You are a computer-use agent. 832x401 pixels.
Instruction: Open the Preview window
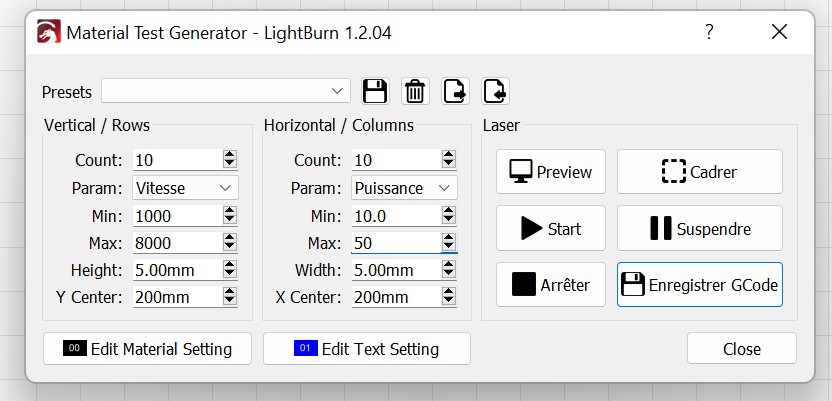551,172
